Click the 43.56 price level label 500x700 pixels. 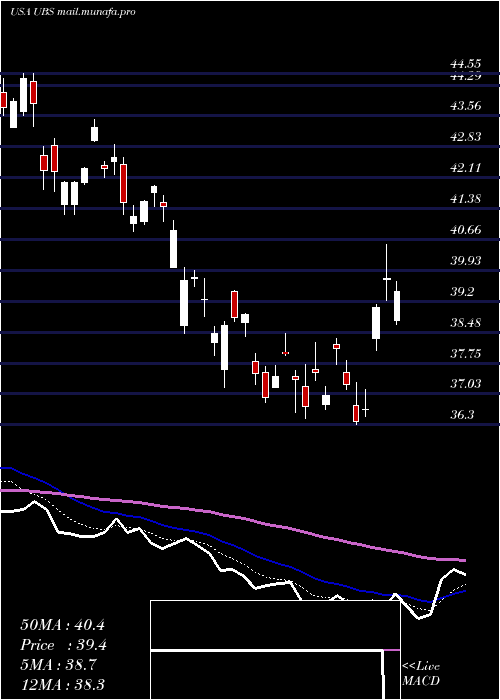point(466,106)
